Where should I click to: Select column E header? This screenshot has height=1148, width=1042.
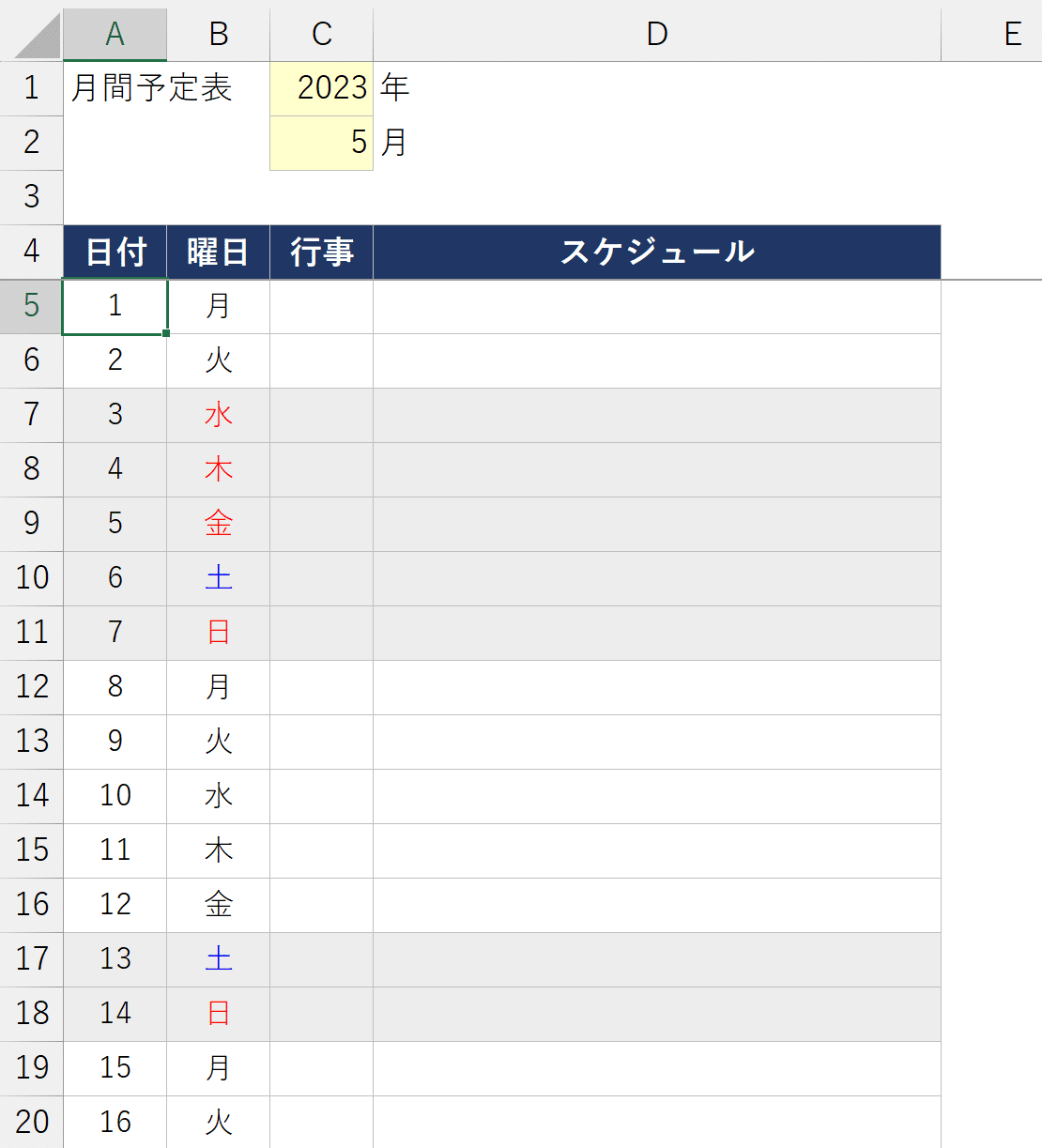point(1012,34)
